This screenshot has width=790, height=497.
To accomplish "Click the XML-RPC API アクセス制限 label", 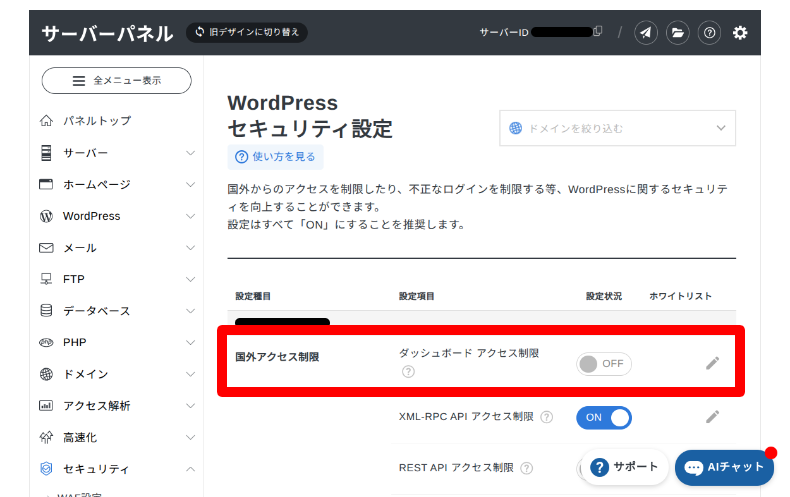I will click(x=466, y=417).
